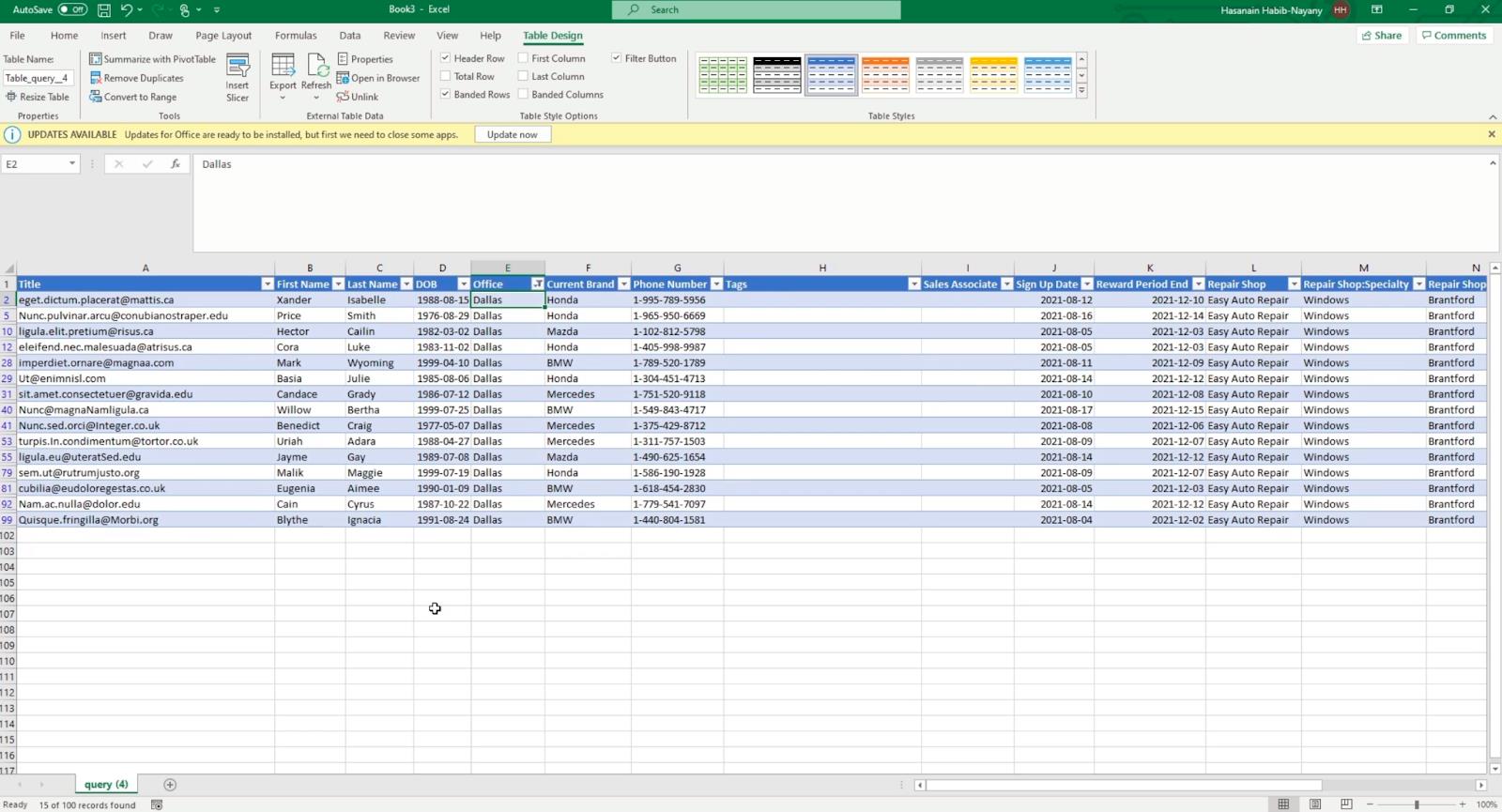
Task: Open Last Name filter dropdown
Action: 406,283
